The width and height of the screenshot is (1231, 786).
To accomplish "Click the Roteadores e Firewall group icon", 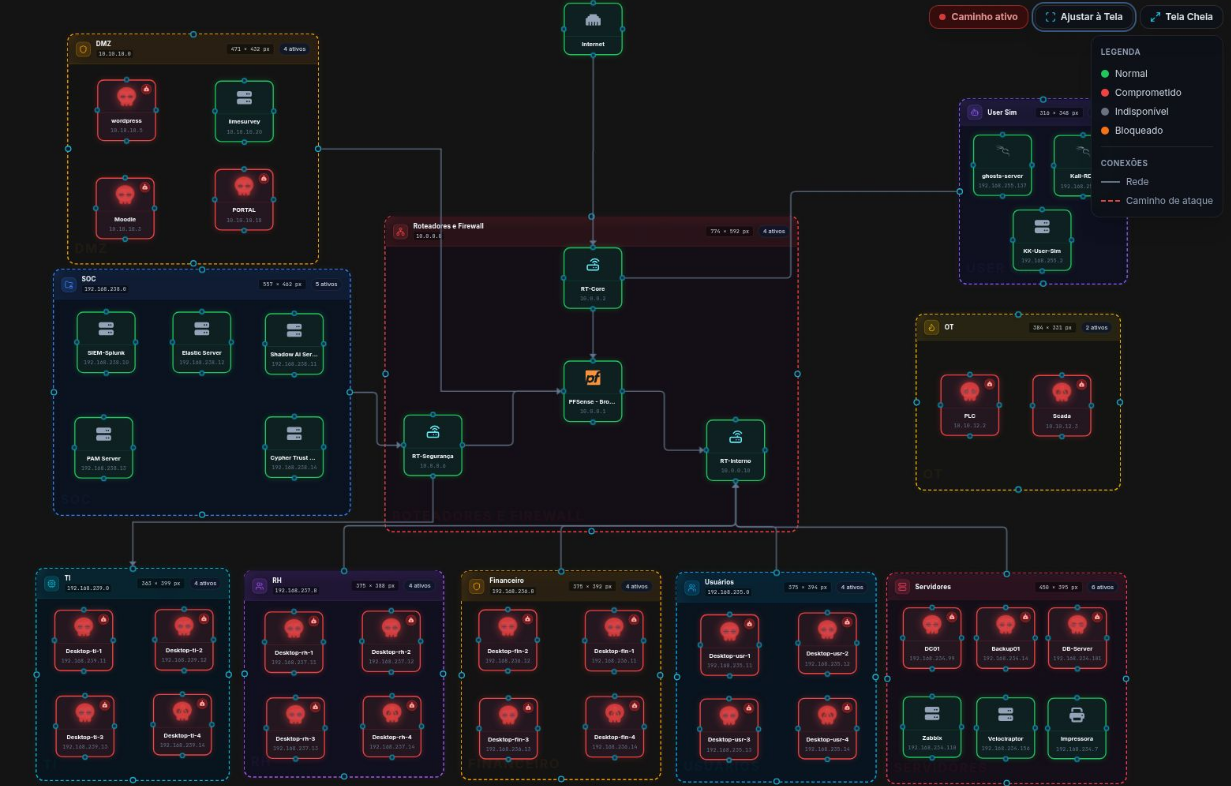I will pos(399,232).
